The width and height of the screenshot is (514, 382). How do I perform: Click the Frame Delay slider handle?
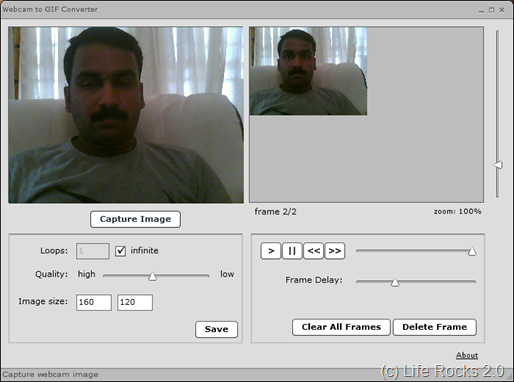[x=395, y=282]
